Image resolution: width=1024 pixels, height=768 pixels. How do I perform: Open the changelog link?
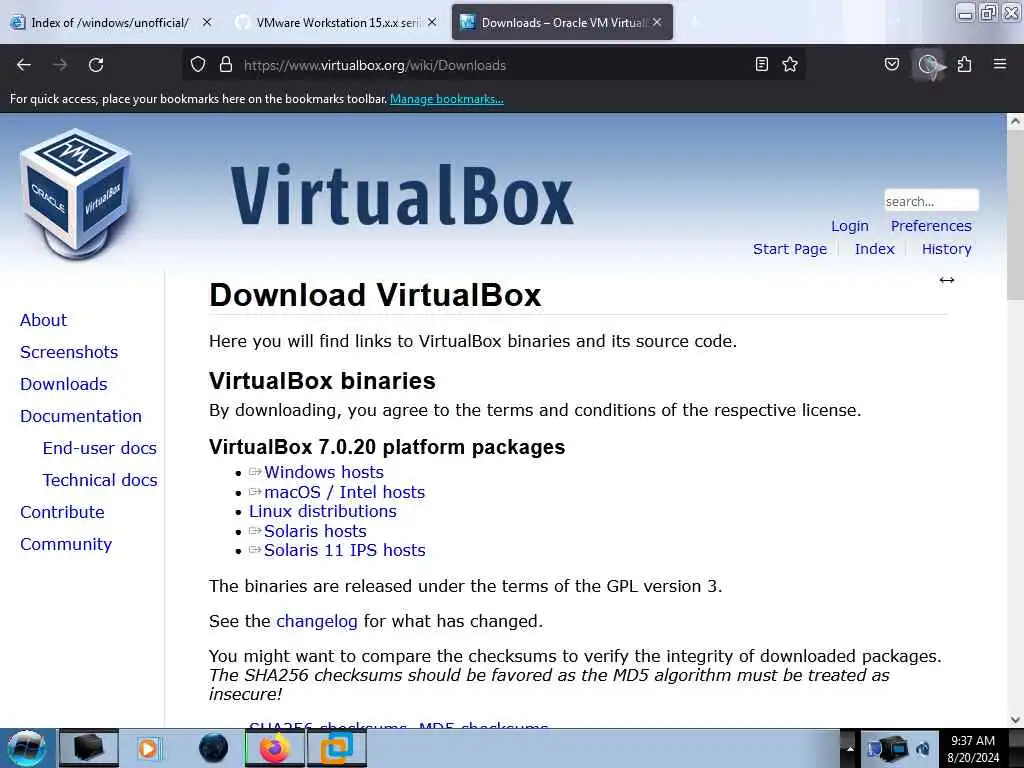coord(317,621)
